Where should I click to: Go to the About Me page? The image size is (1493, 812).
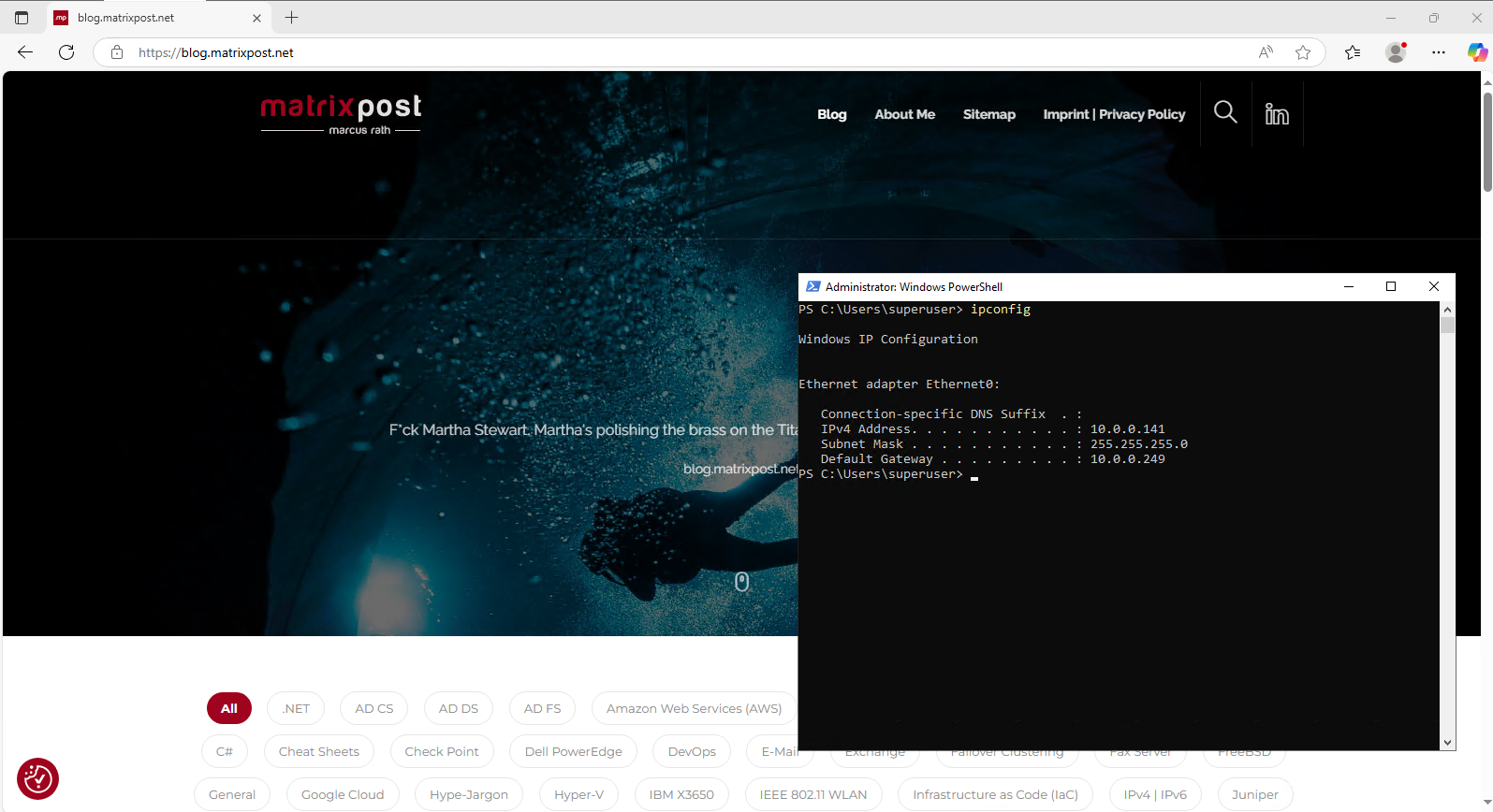(x=905, y=114)
